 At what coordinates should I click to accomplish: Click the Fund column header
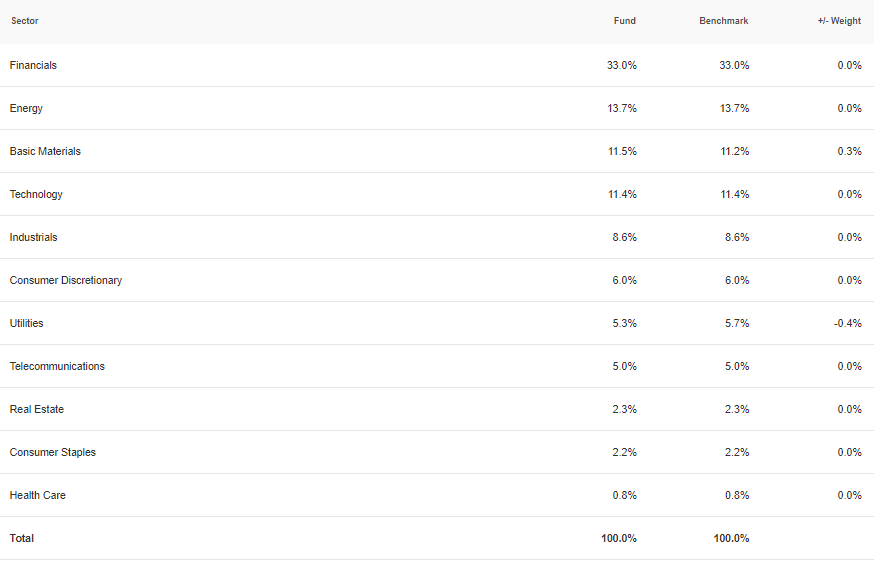[624, 21]
